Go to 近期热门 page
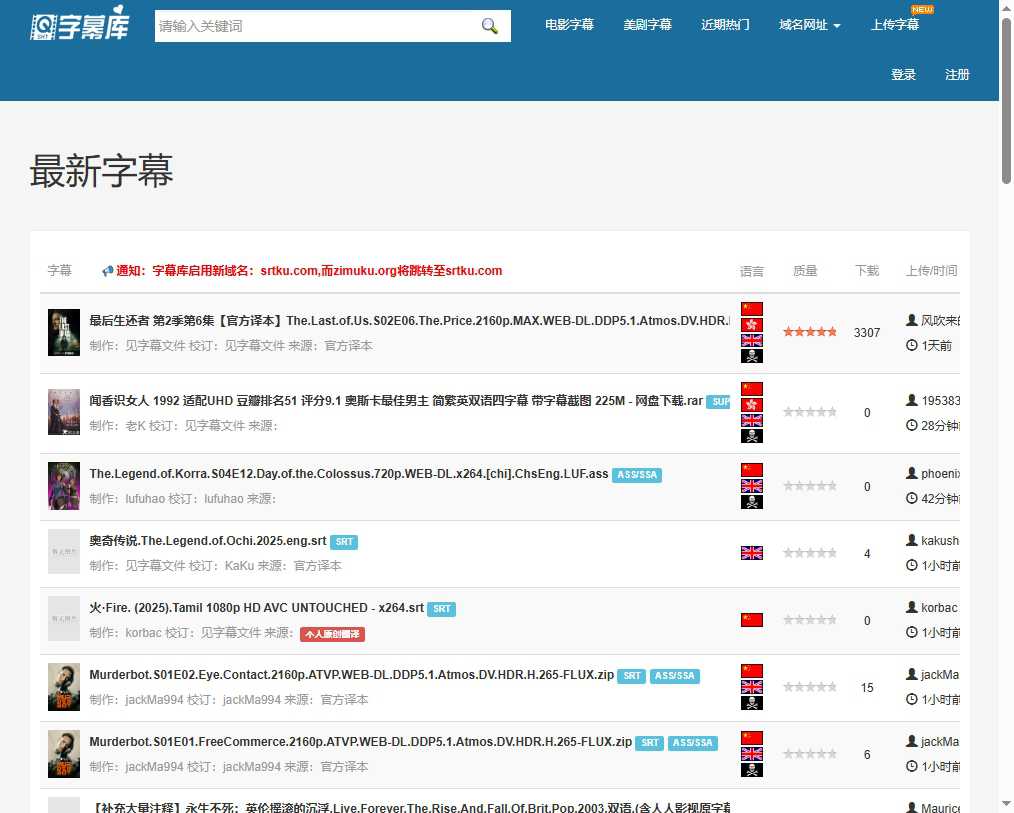 coord(725,25)
